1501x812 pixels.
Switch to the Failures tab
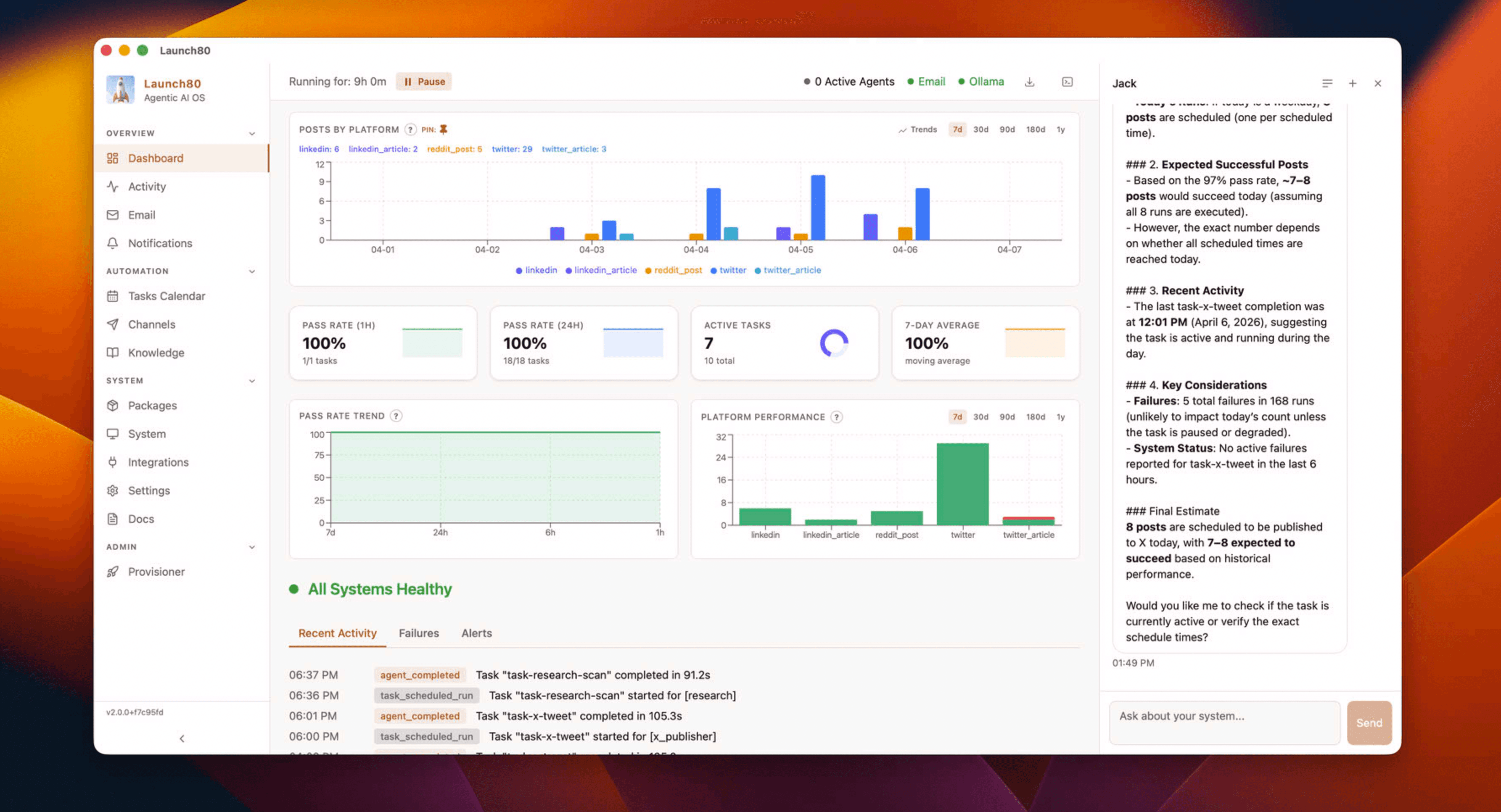tap(419, 633)
